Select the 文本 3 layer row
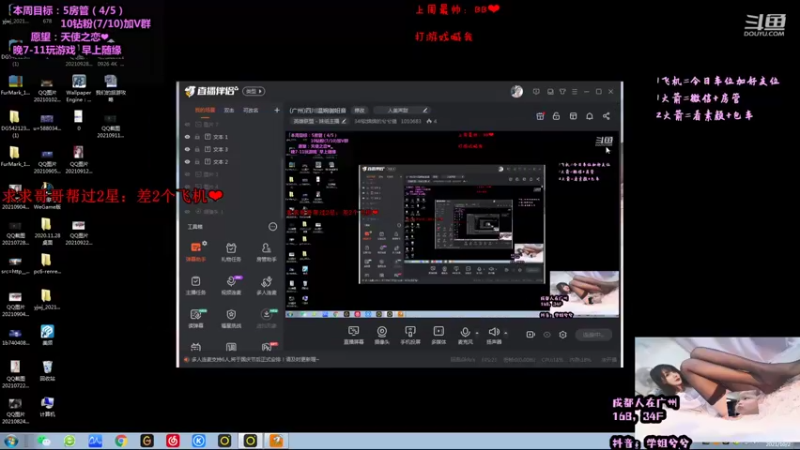Screen dimensions: 800x450 tap(232, 149)
